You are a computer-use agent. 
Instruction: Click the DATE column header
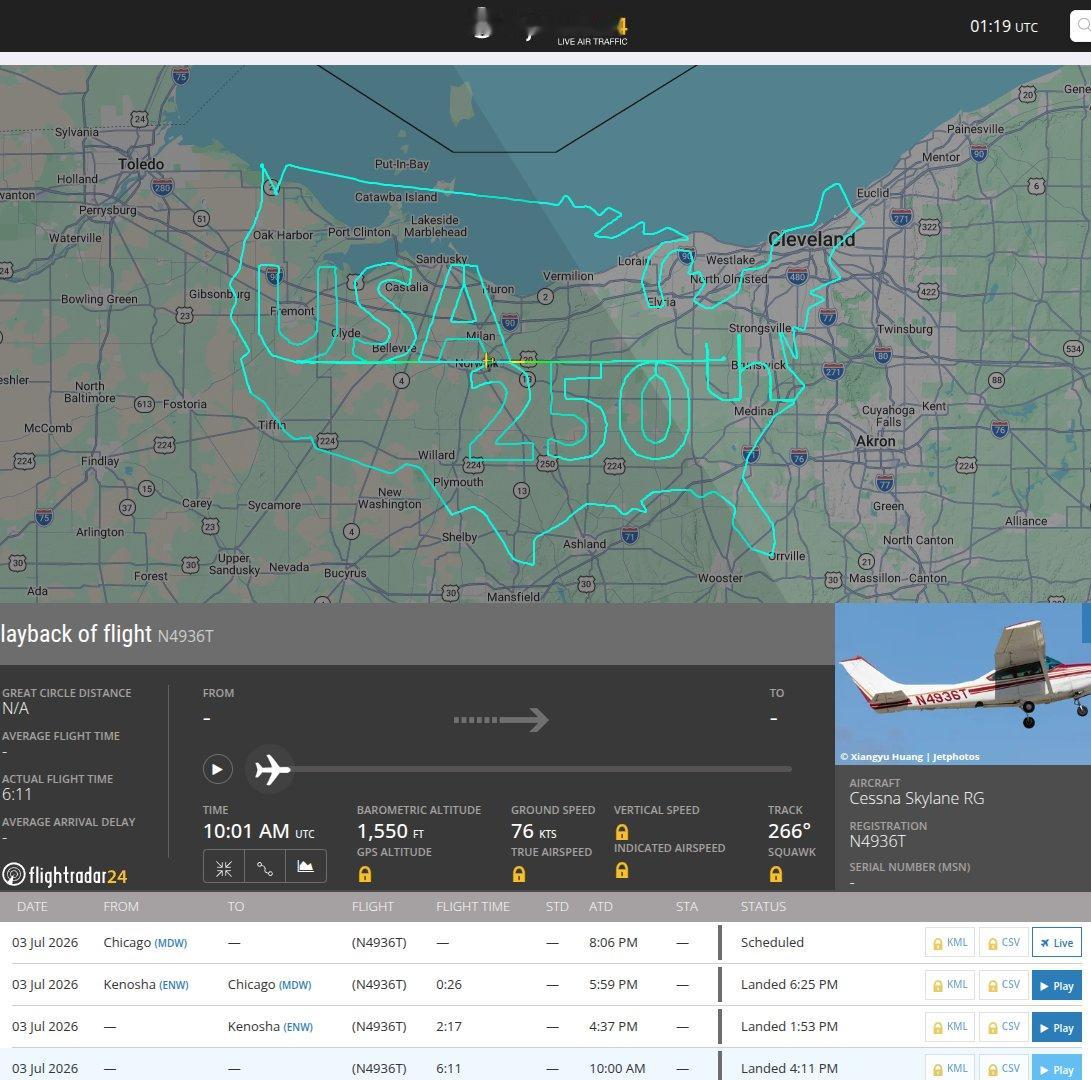coord(32,906)
